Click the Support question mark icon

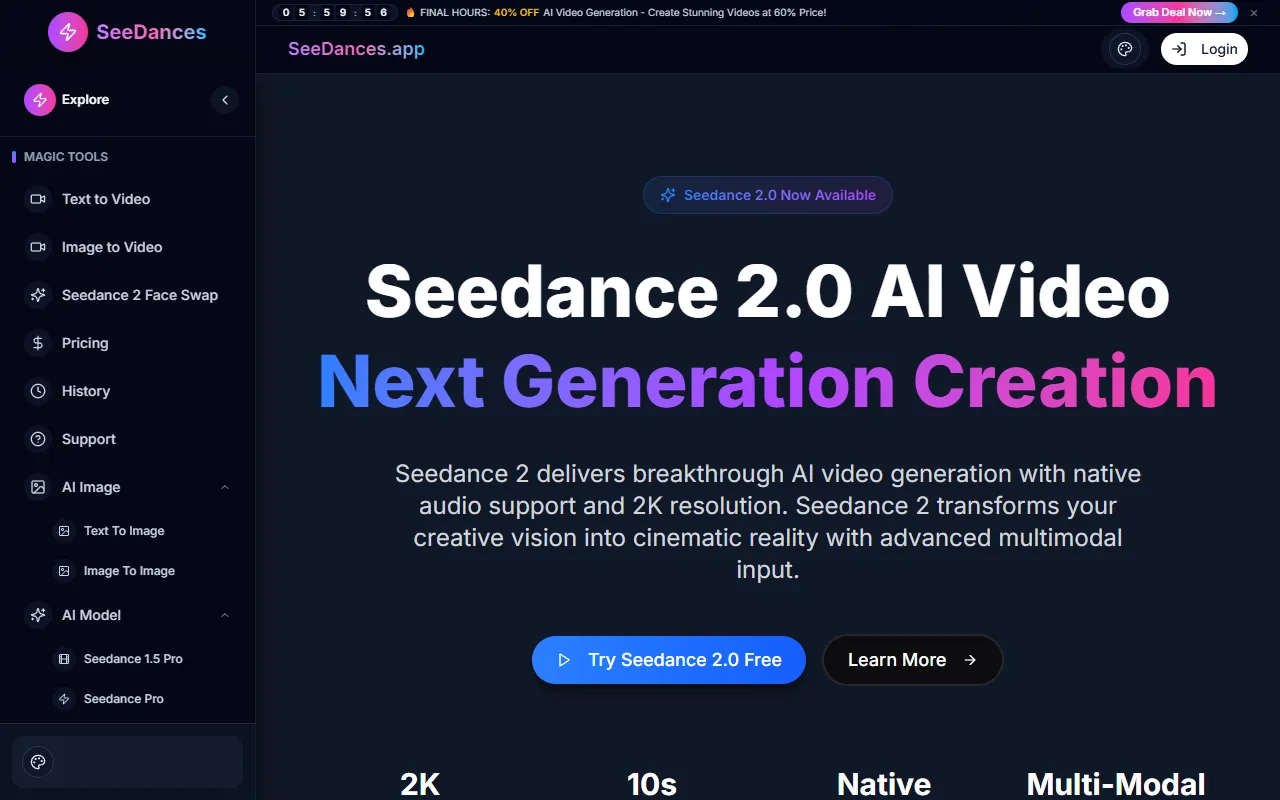coord(38,439)
